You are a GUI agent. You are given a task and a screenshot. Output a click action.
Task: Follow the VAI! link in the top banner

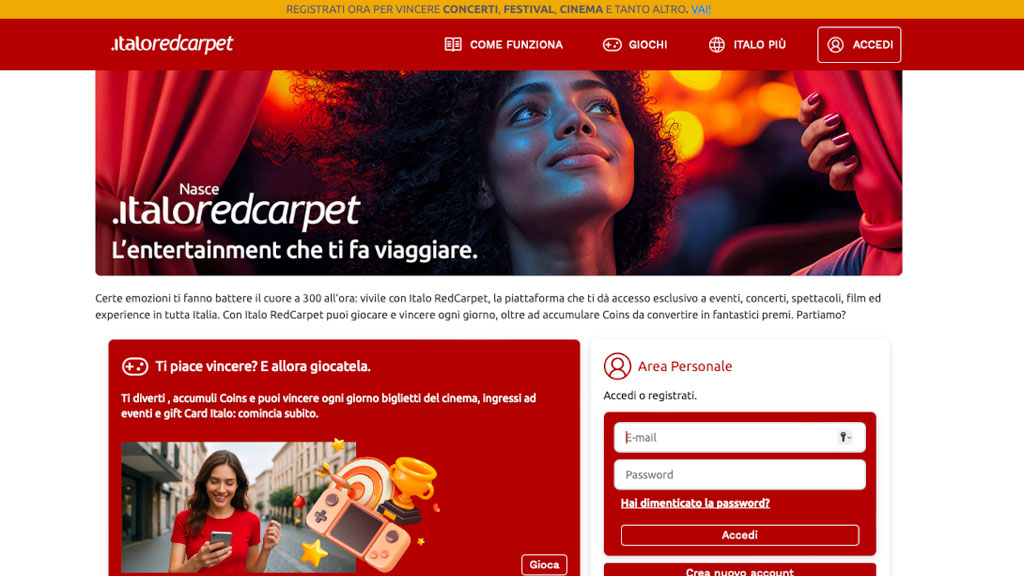click(701, 9)
